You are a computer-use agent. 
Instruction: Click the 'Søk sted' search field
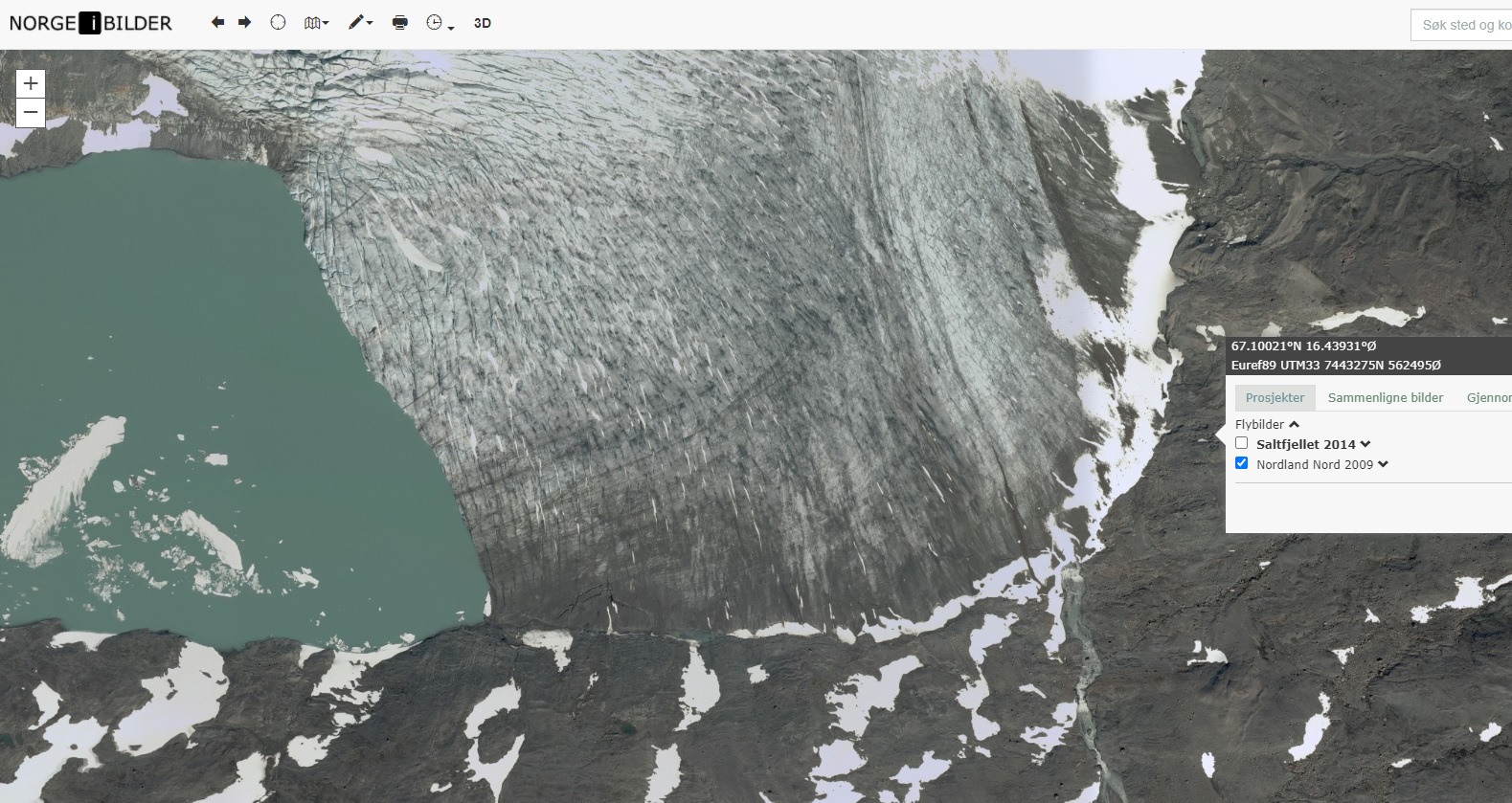pos(1463,25)
